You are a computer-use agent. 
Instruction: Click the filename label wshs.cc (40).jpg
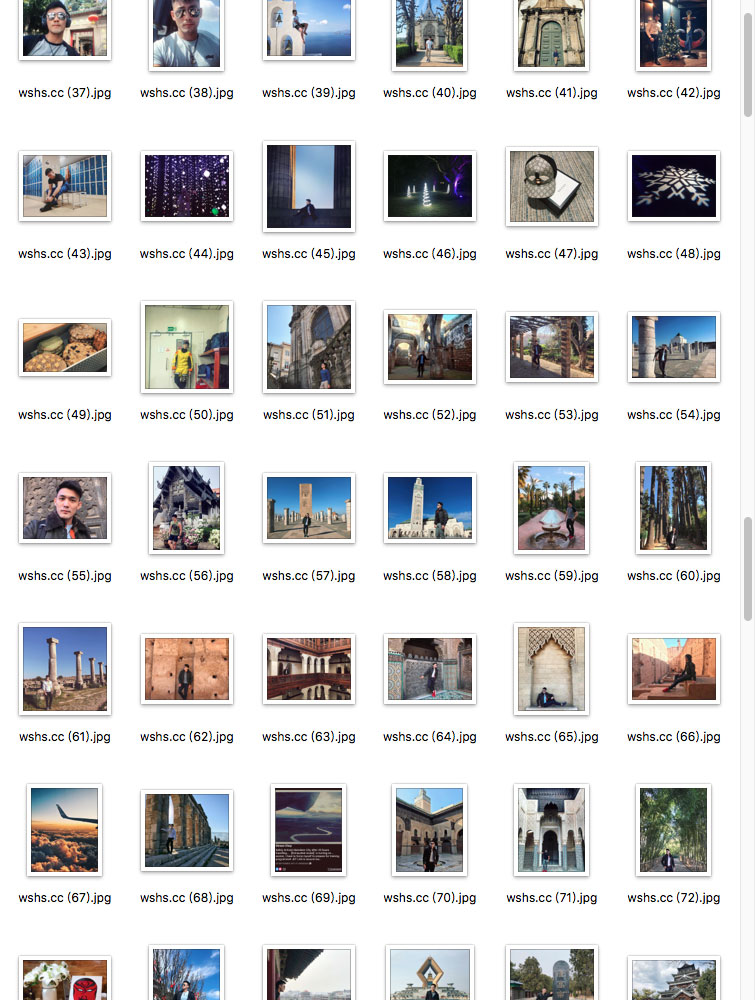point(430,93)
